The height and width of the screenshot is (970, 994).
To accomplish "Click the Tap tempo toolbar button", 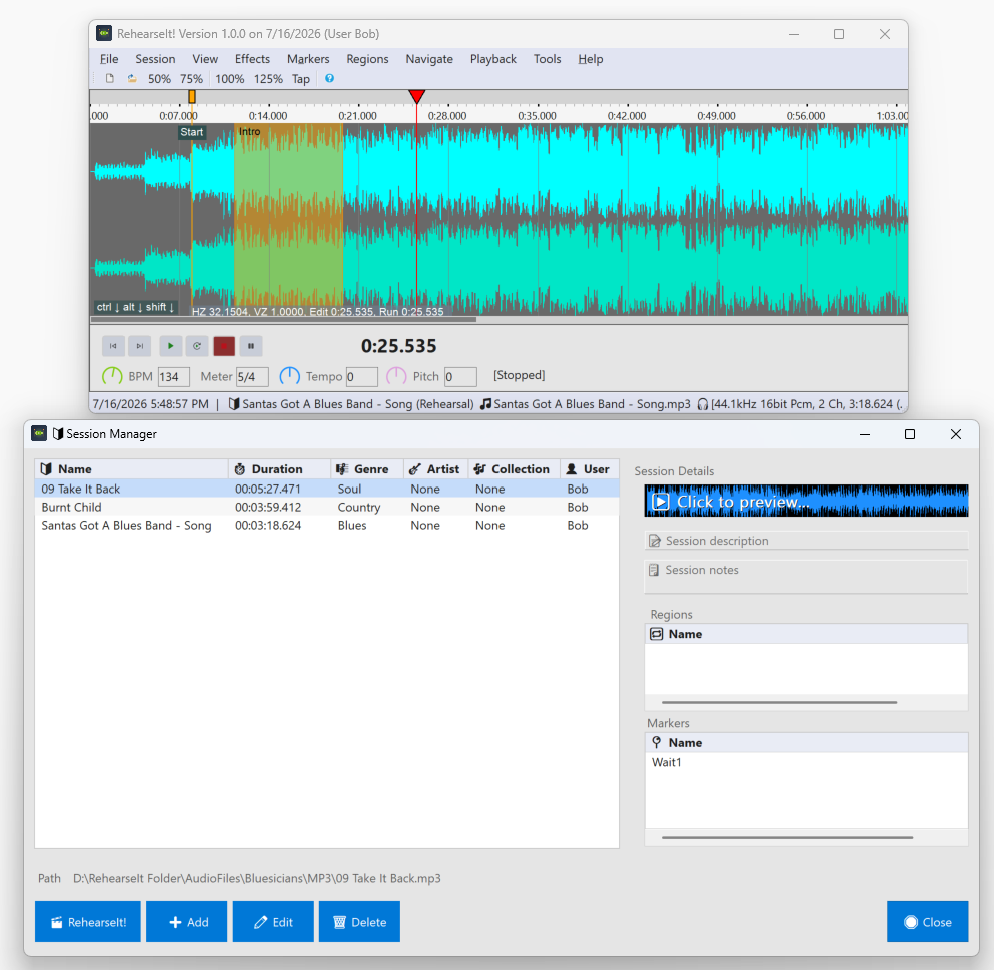I will pos(301,79).
